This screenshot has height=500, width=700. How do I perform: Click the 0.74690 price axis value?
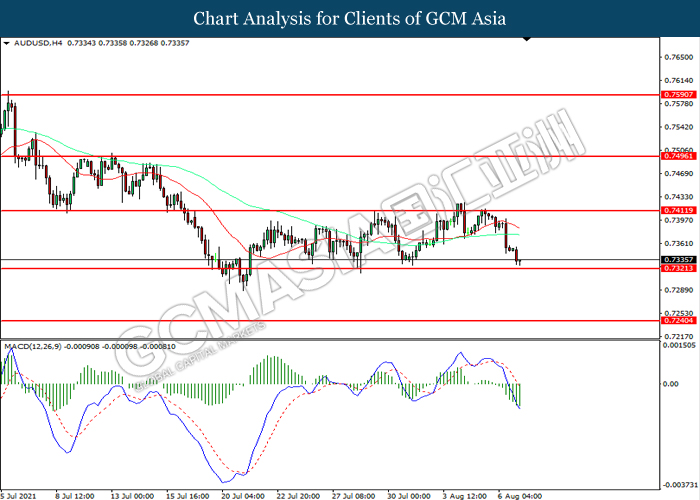pyautogui.click(x=679, y=174)
